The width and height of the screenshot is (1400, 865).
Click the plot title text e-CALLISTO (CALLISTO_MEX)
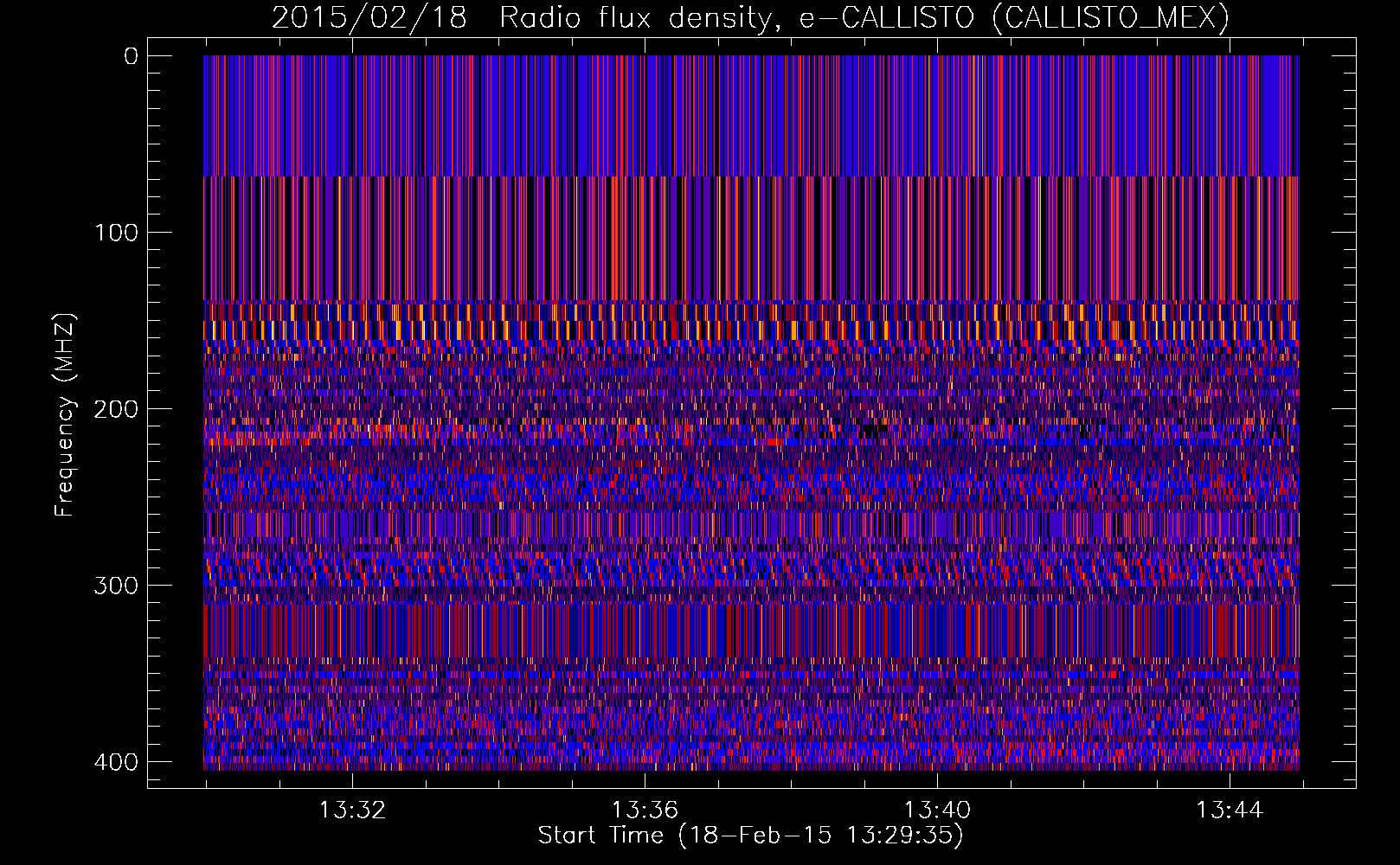1013,17
